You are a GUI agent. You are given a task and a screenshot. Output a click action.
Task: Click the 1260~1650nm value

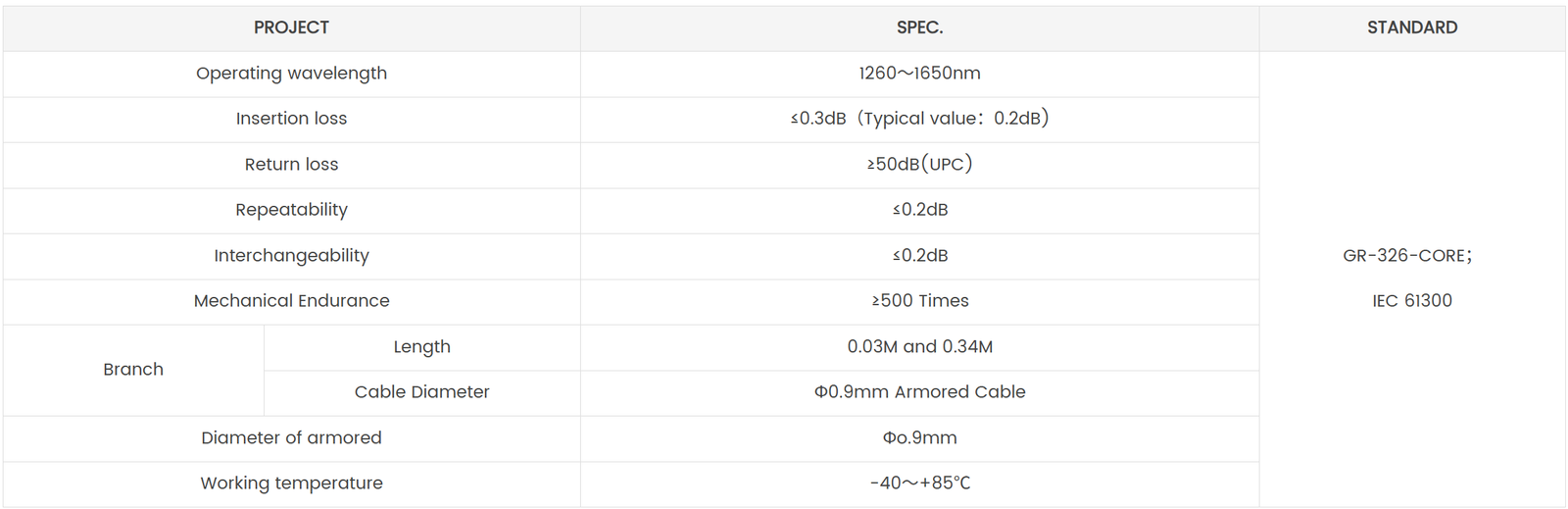[919, 73]
